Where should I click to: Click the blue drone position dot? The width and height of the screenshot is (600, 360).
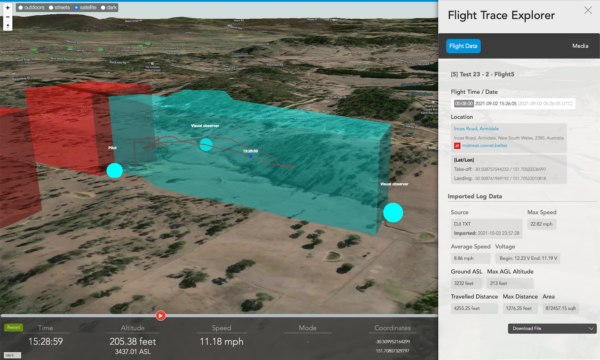[251, 156]
